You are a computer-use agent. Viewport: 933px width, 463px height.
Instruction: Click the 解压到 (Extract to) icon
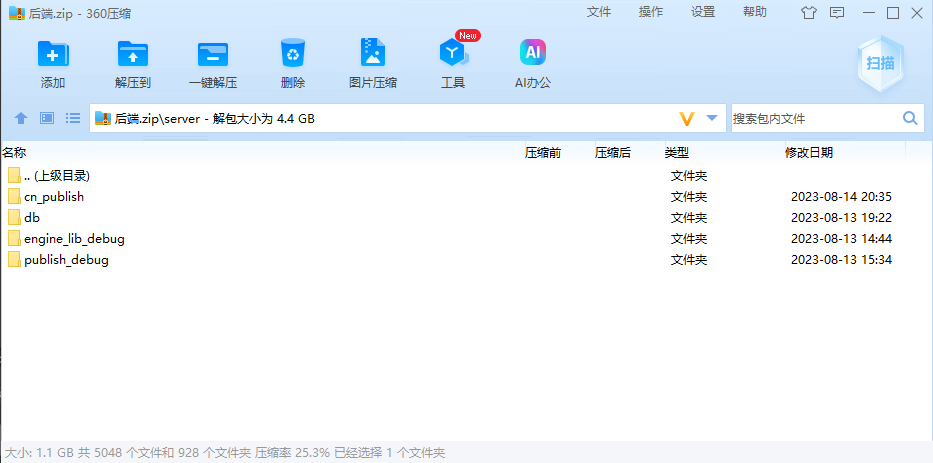point(132,55)
